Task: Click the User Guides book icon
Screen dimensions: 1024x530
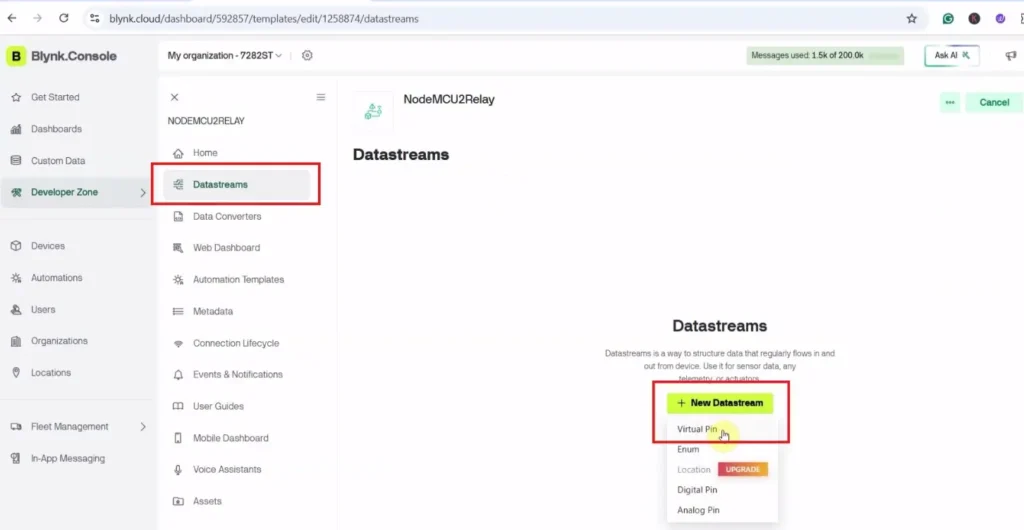Action: [178, 407]
